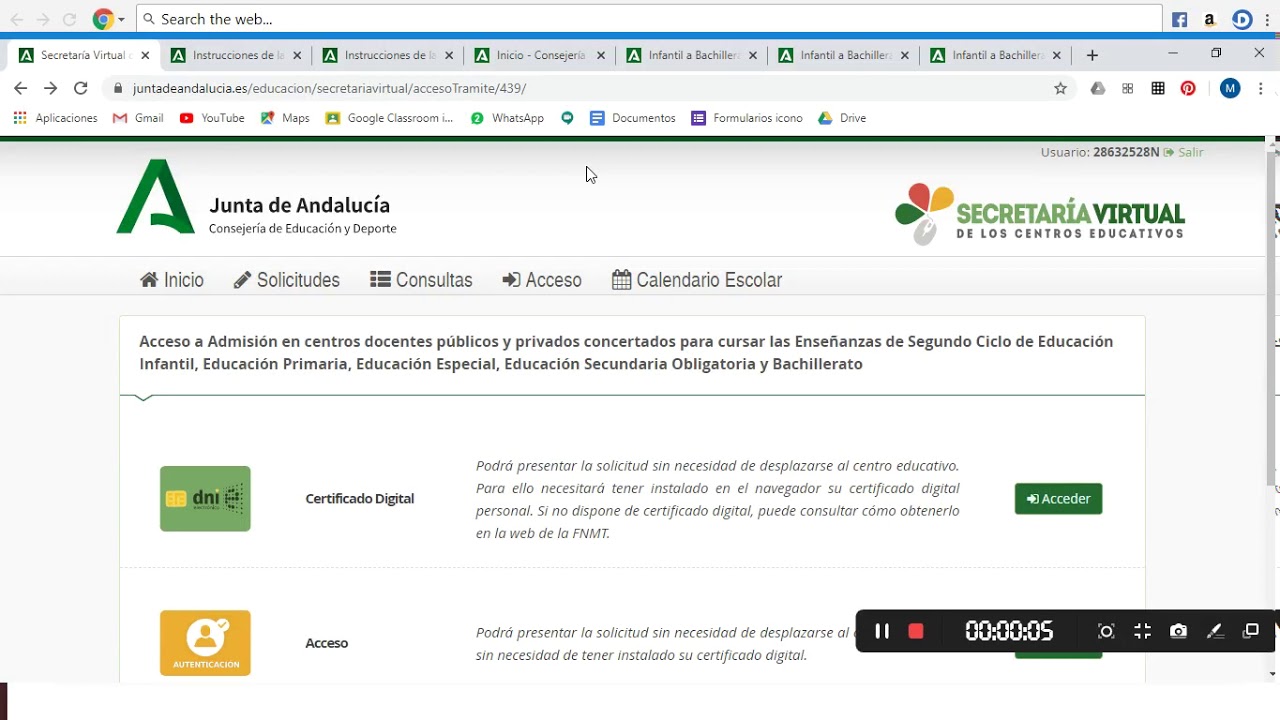Click the Chrome logo beside the search box

(103, 19)
